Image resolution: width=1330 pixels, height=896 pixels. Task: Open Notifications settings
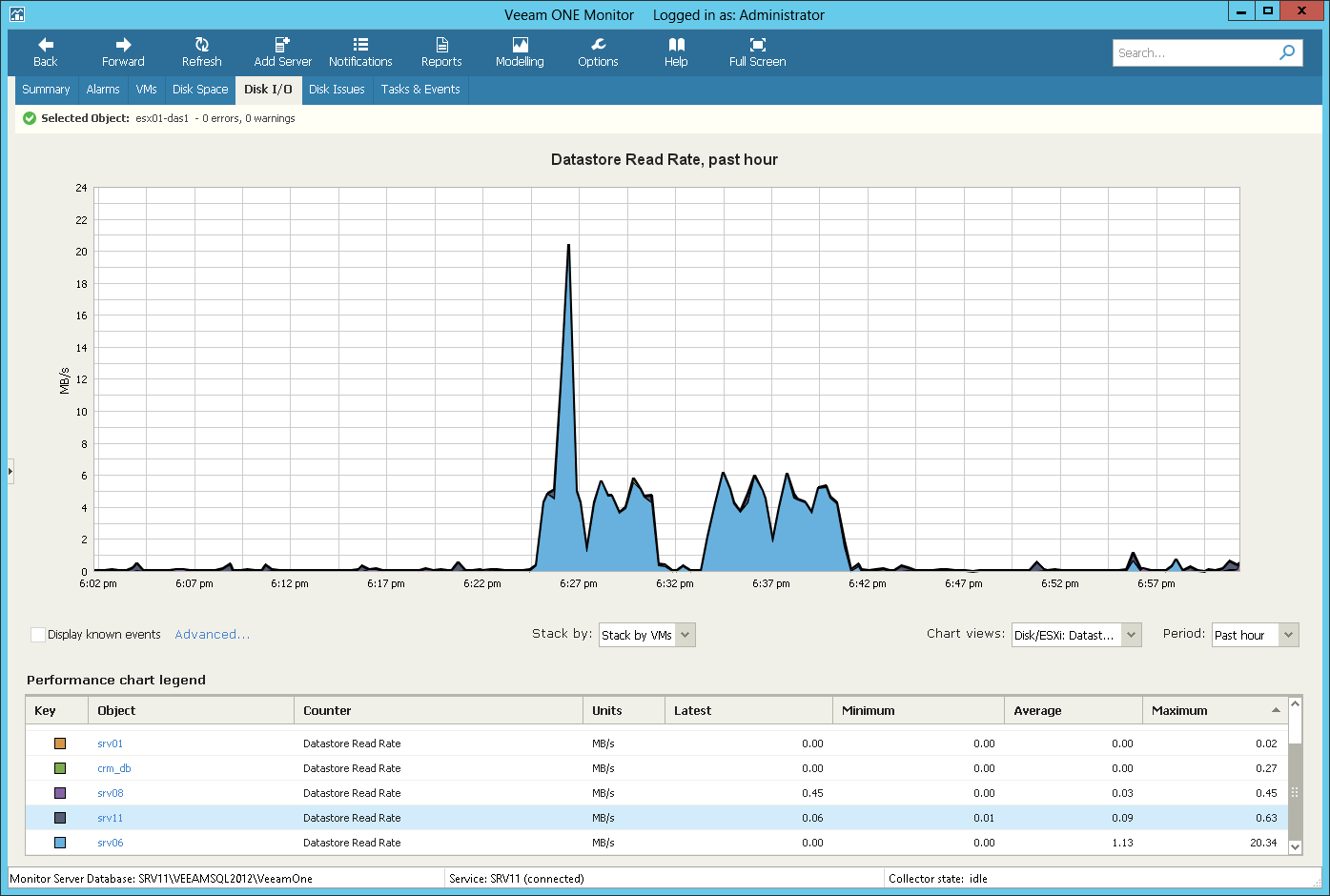click(x=360, y=52)
